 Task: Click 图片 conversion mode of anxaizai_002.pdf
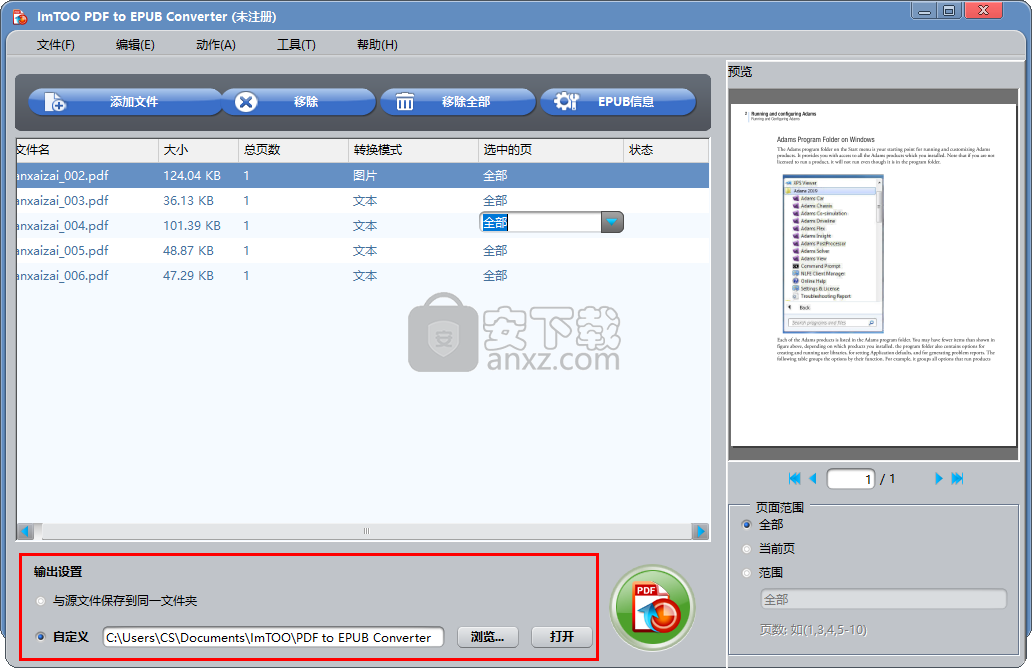click(365, 176)
